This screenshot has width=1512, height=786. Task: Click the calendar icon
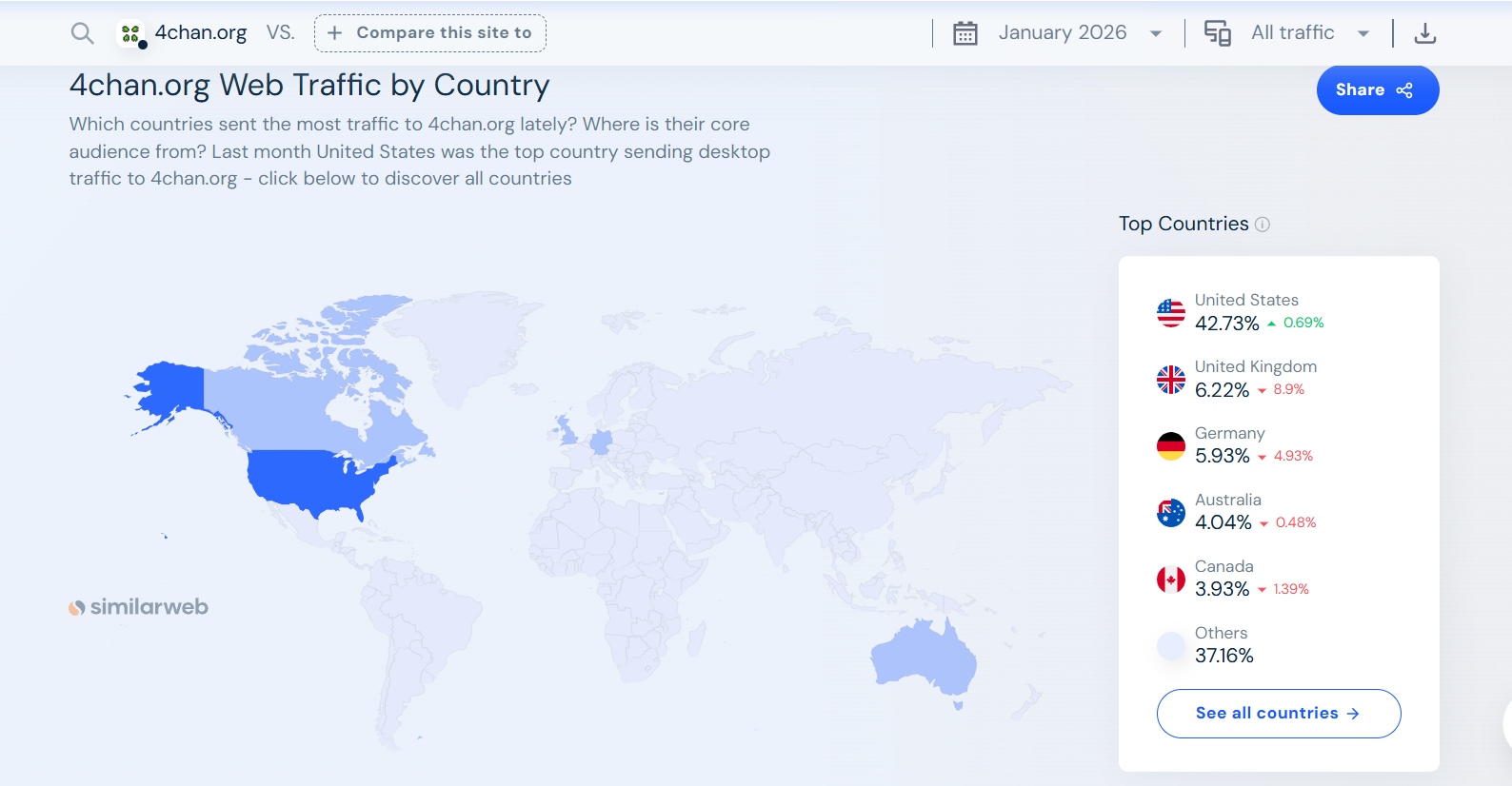965,33
